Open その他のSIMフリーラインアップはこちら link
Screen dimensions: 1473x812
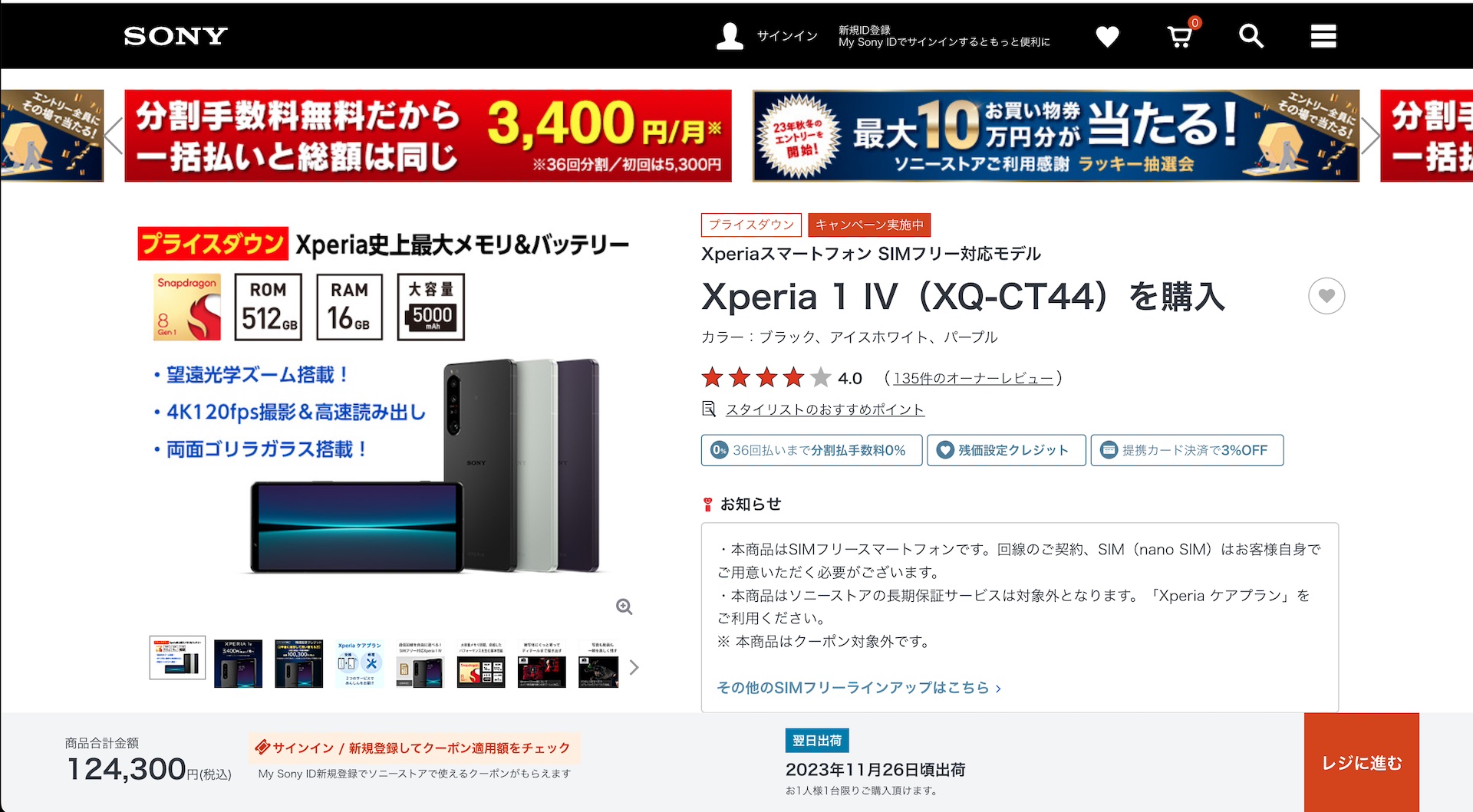click(858, 688)
